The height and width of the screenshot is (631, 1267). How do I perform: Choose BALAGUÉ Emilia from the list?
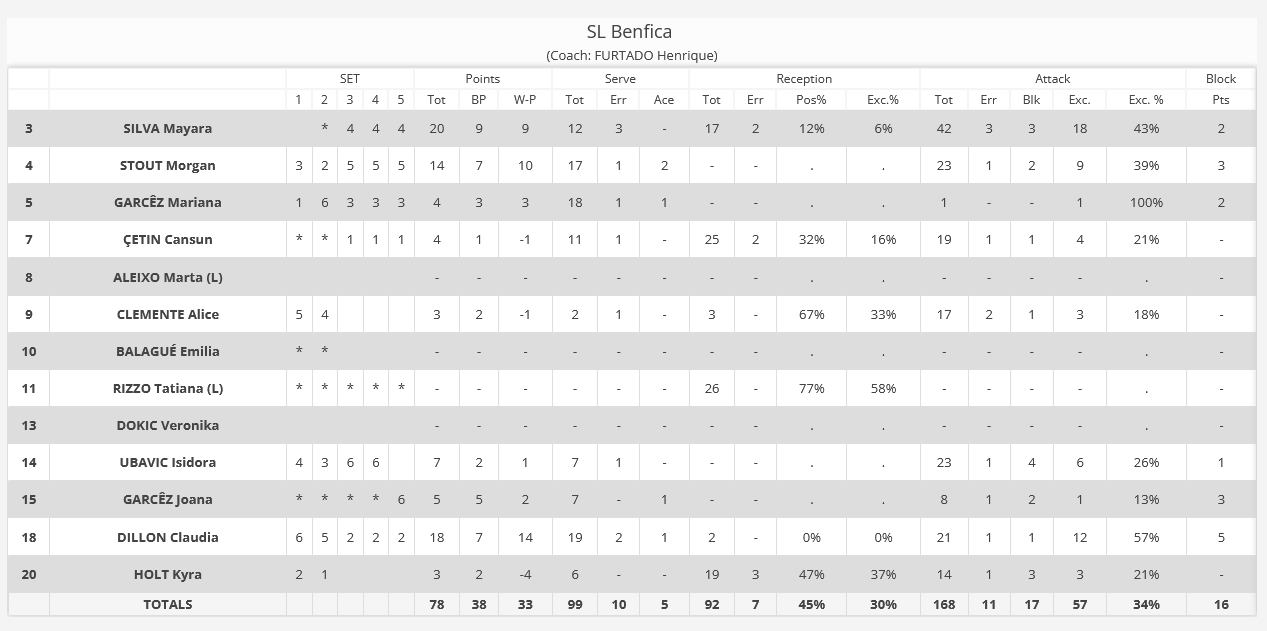[x=167, y=351]
